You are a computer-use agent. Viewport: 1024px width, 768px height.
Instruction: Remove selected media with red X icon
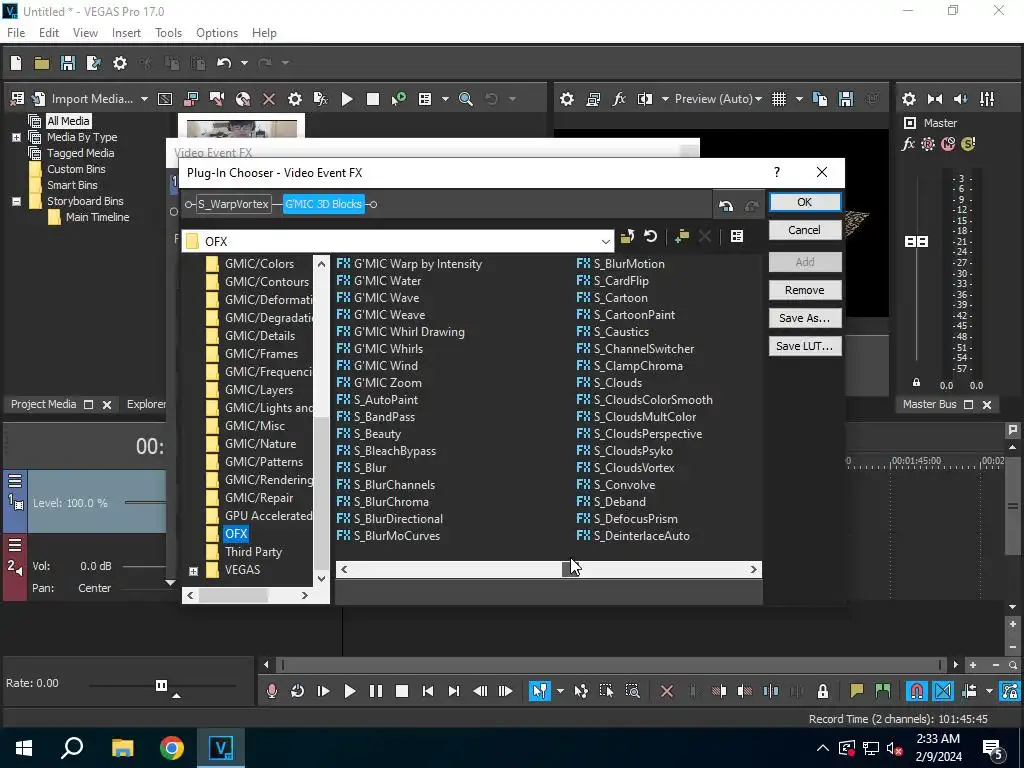click(268, 99)
